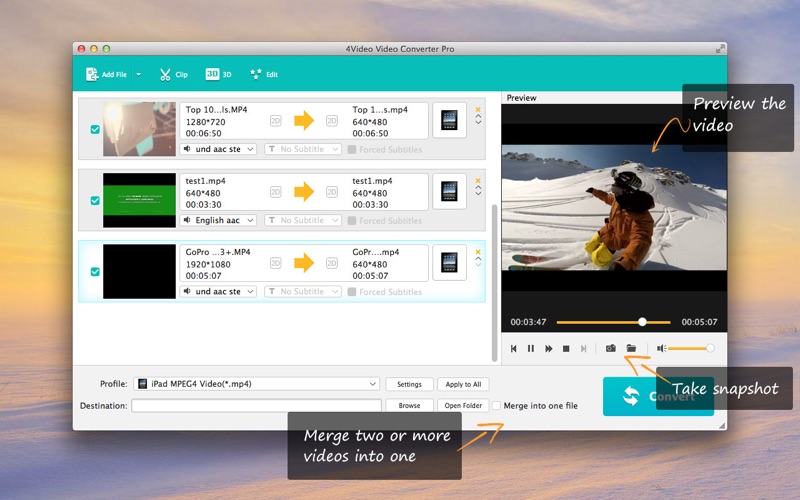Click source 2D icon in GoPro row
Viewport: 800px width, 500px height.
click(x=276, y=263)
